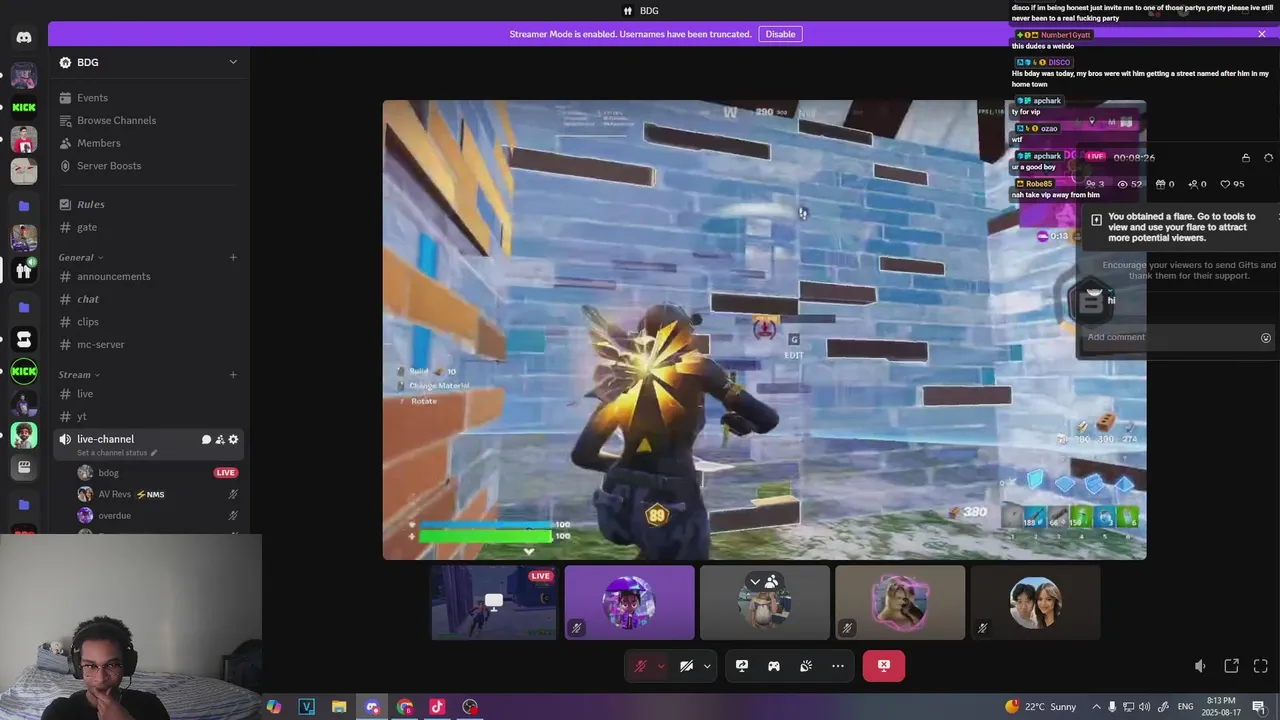This screenshot has height=720, width=1280.
Task: Open more call options (three dots)
Action: pos(838,666)
